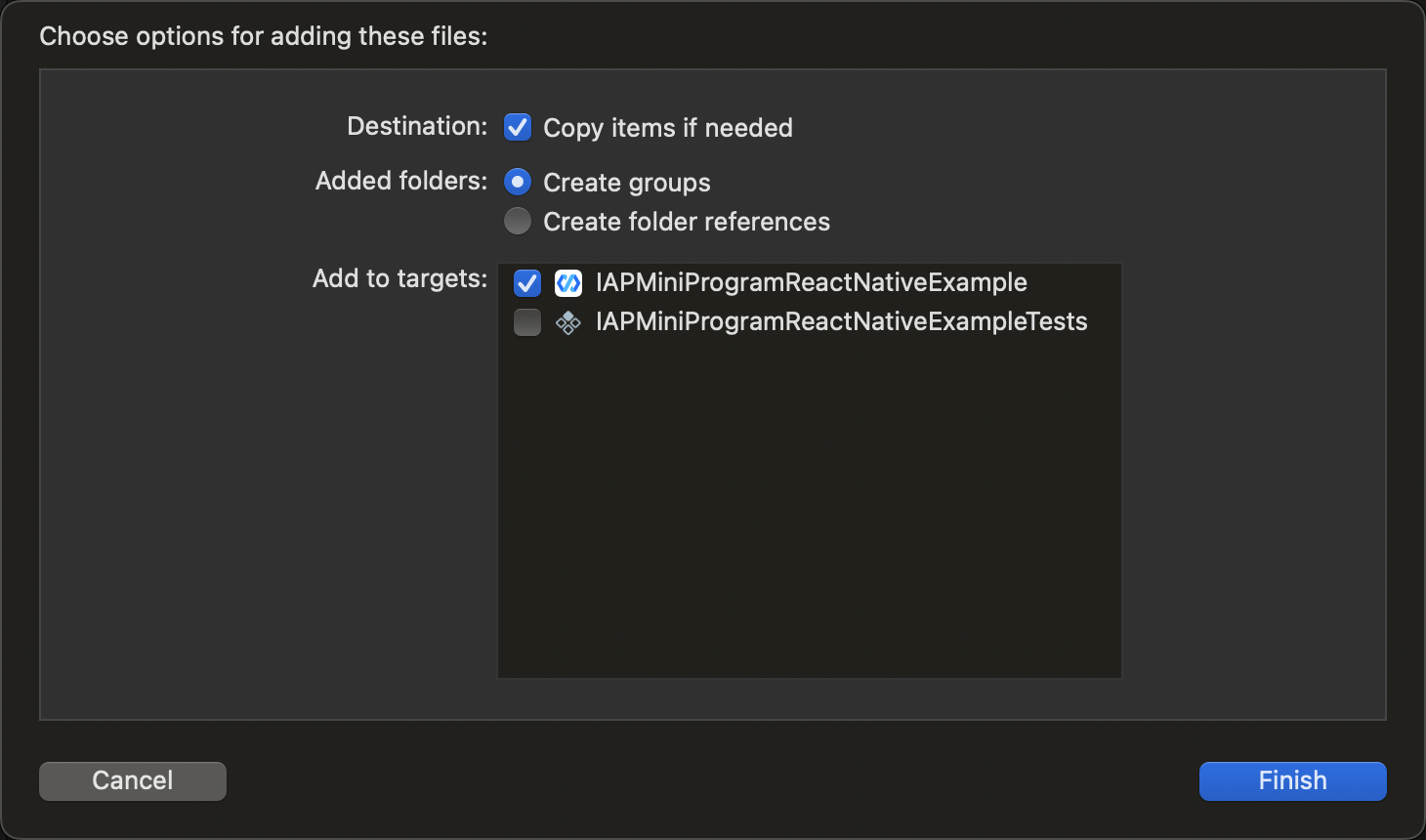Image resolution: width=1426 pixels, height=840 pixels.
Task: Select the IAPMiniProgramReactNativeExample target name row
Action: 811,283
